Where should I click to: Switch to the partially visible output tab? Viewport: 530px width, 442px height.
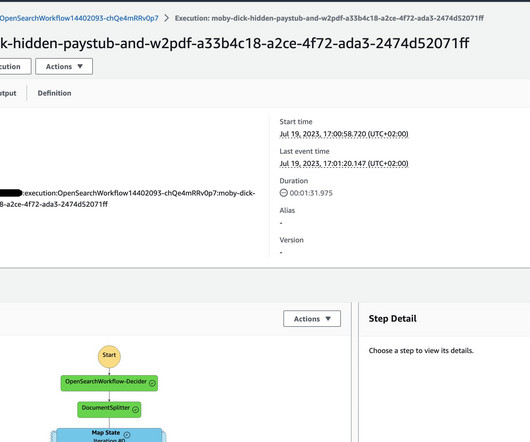pyautogui.click(x=8, y=93)
